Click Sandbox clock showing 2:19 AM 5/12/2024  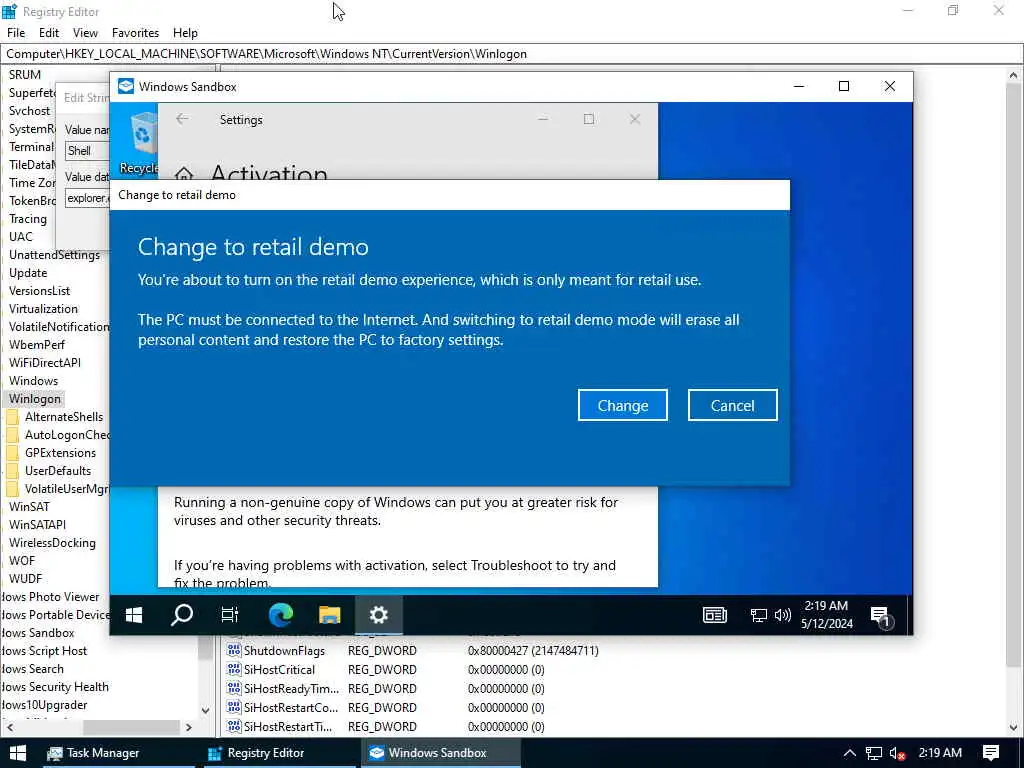pos(827,615)
